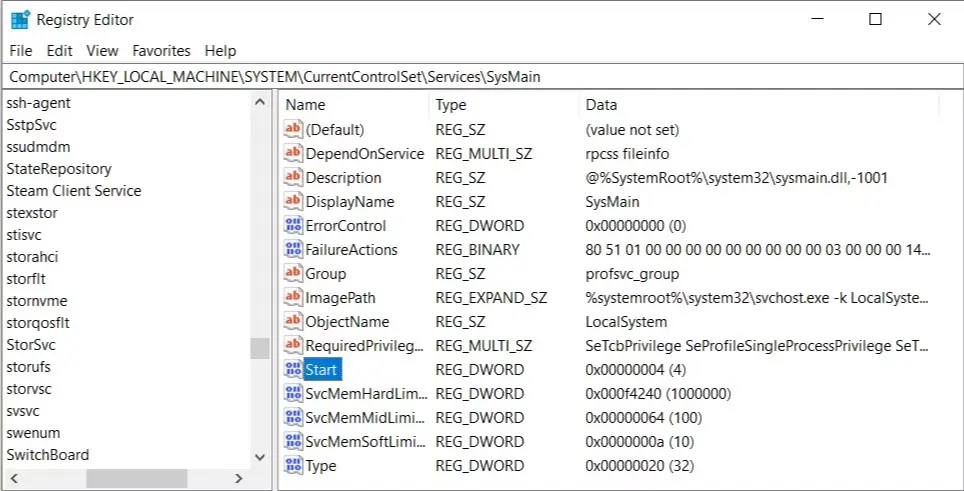Click the tree pane scroll down arrow
Image resolution: width=964 pixels, height=491 pixels.
click(260, 457)
